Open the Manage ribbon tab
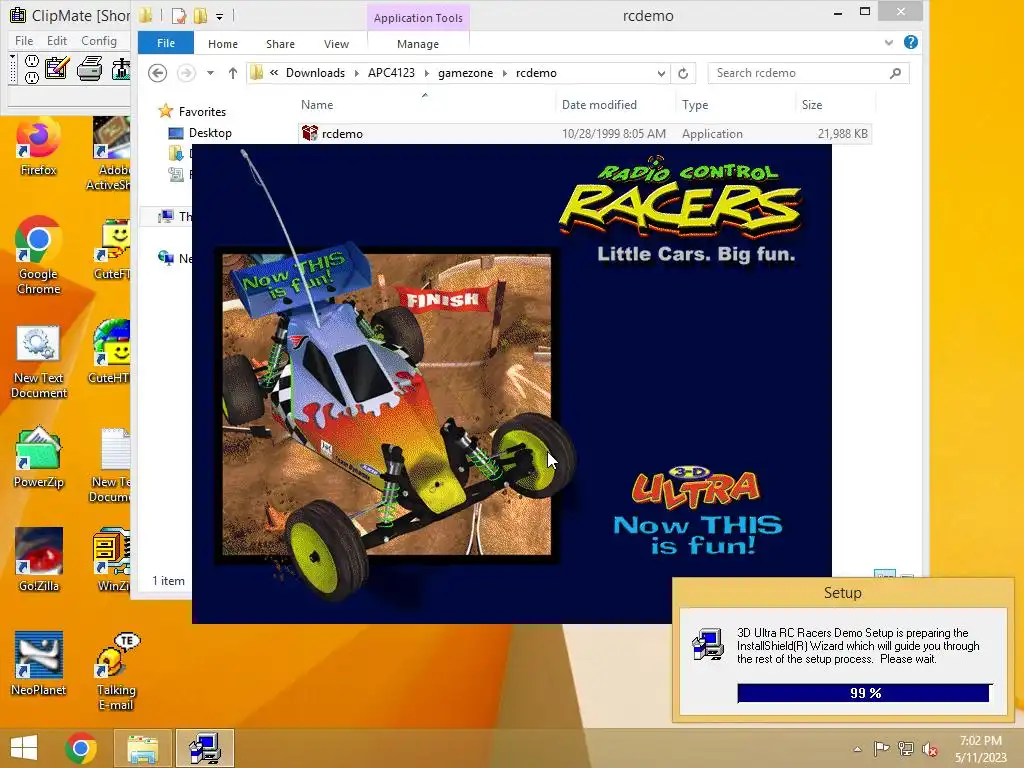Image resolution: width=1024 pixels, height=768 pixels. [x=418, y=44]
